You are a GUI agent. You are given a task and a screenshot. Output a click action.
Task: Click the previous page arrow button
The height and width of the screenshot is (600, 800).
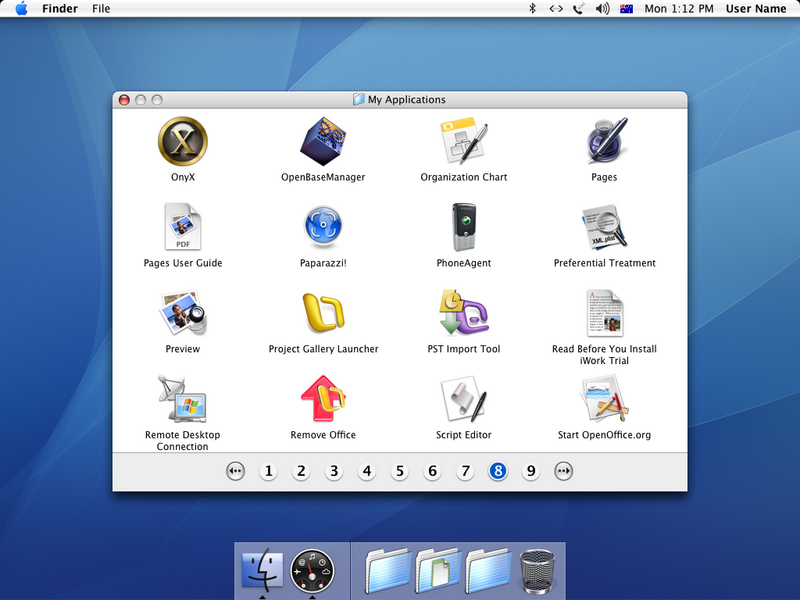click(x=235, y=471)
